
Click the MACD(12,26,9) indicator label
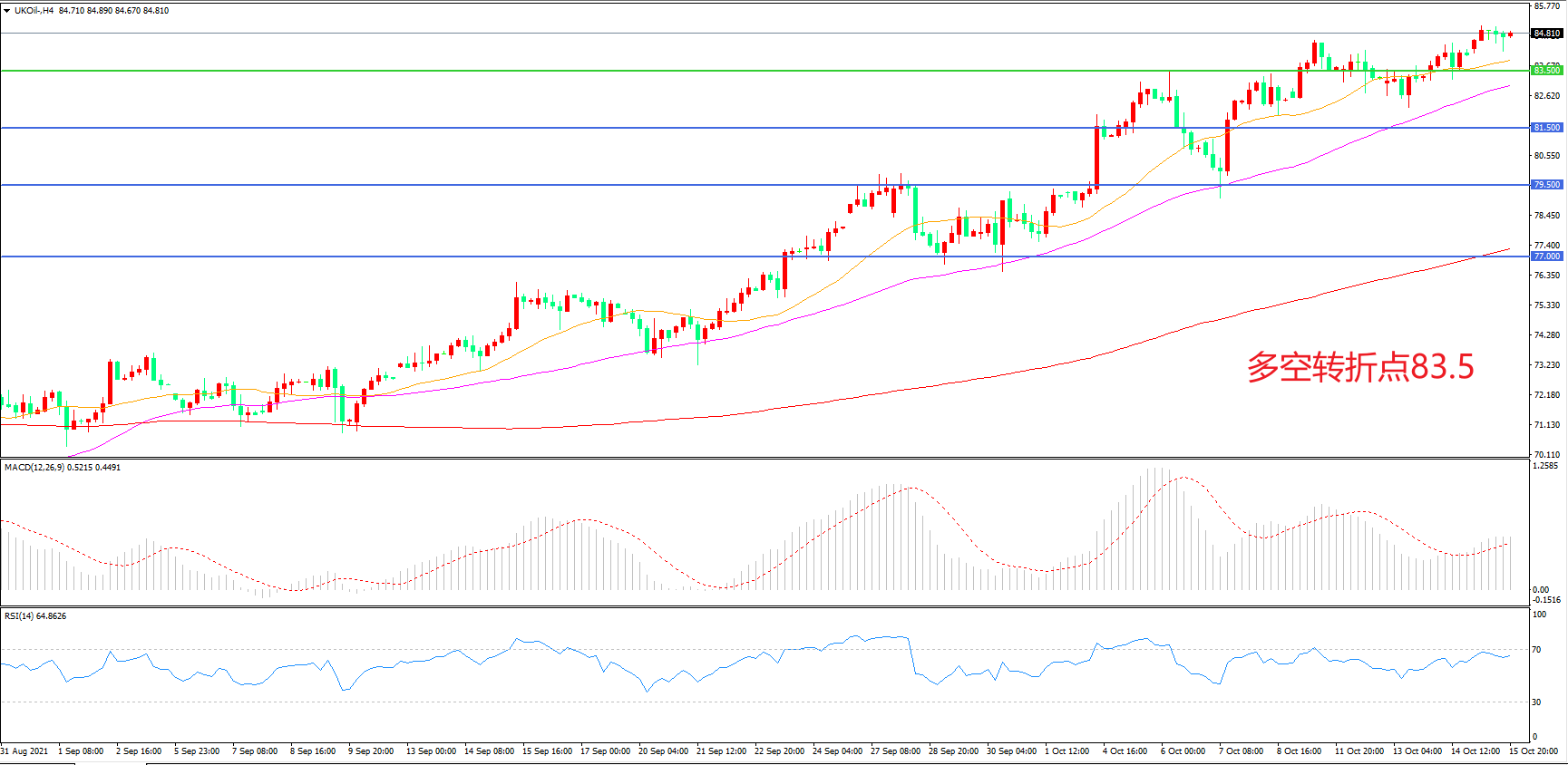pos(34,468)
